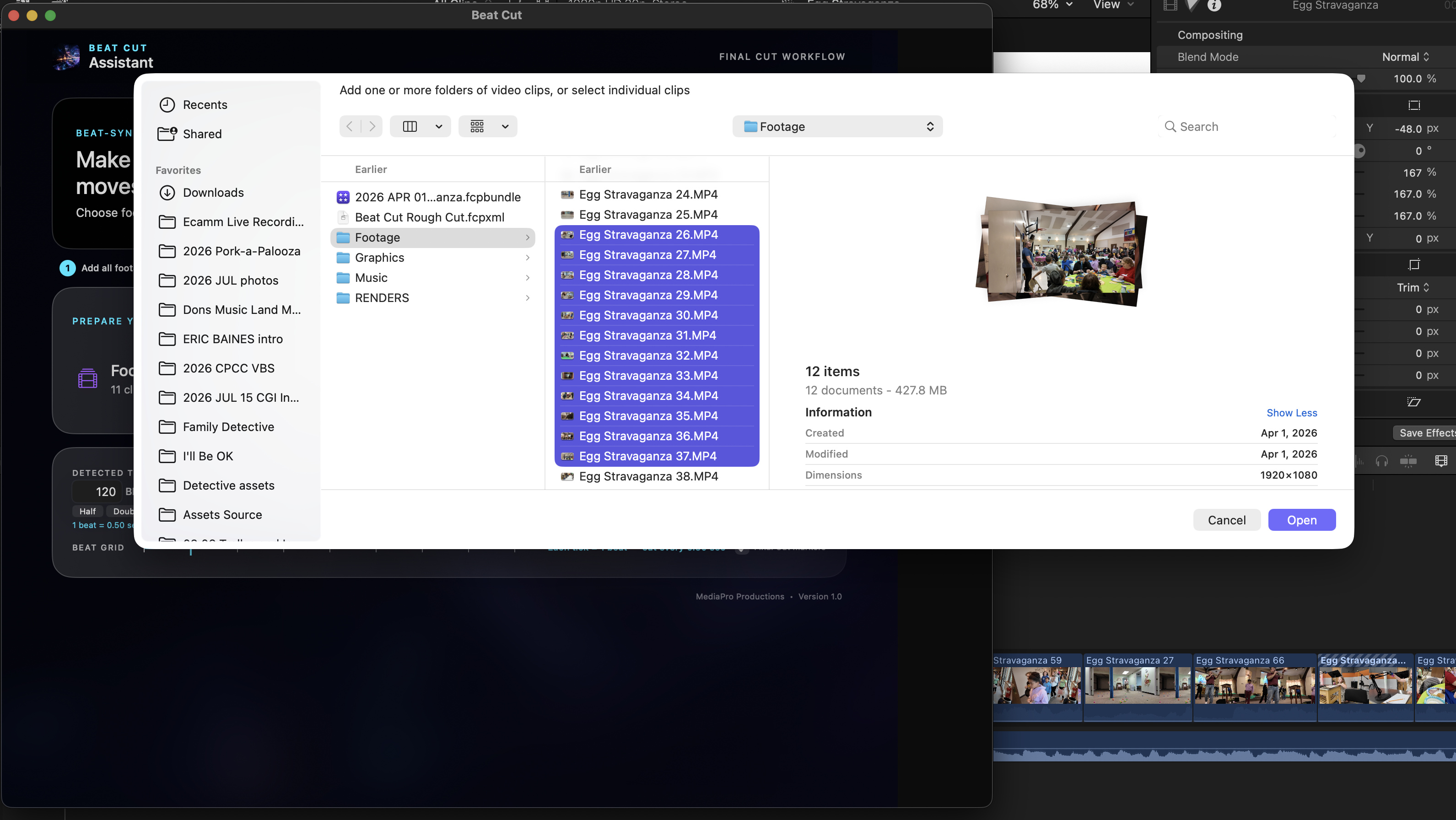1456x820 pixels.
Task: Click the rotation dial in Final Cut inspector
Action: click(1360, 151)
